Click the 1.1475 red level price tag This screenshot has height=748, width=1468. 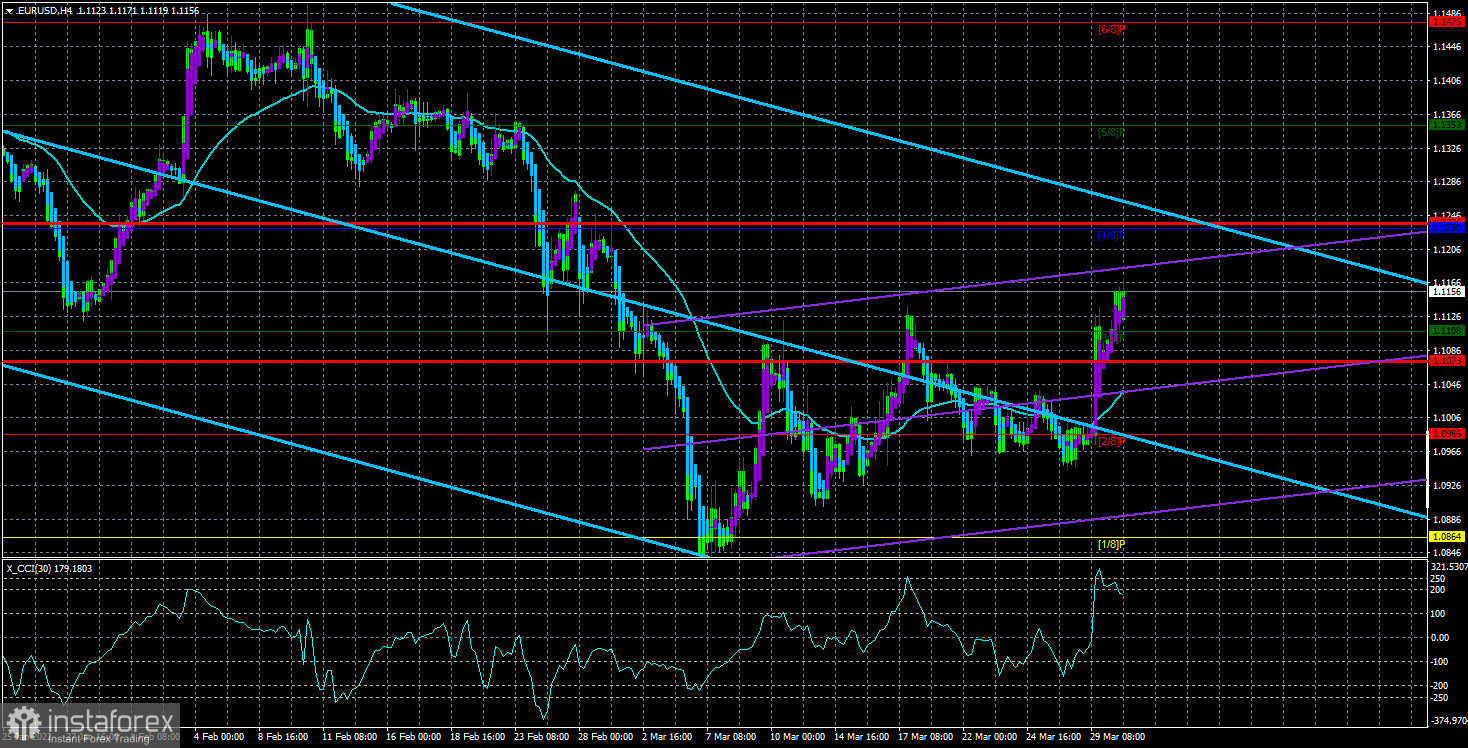[1448, 21]
